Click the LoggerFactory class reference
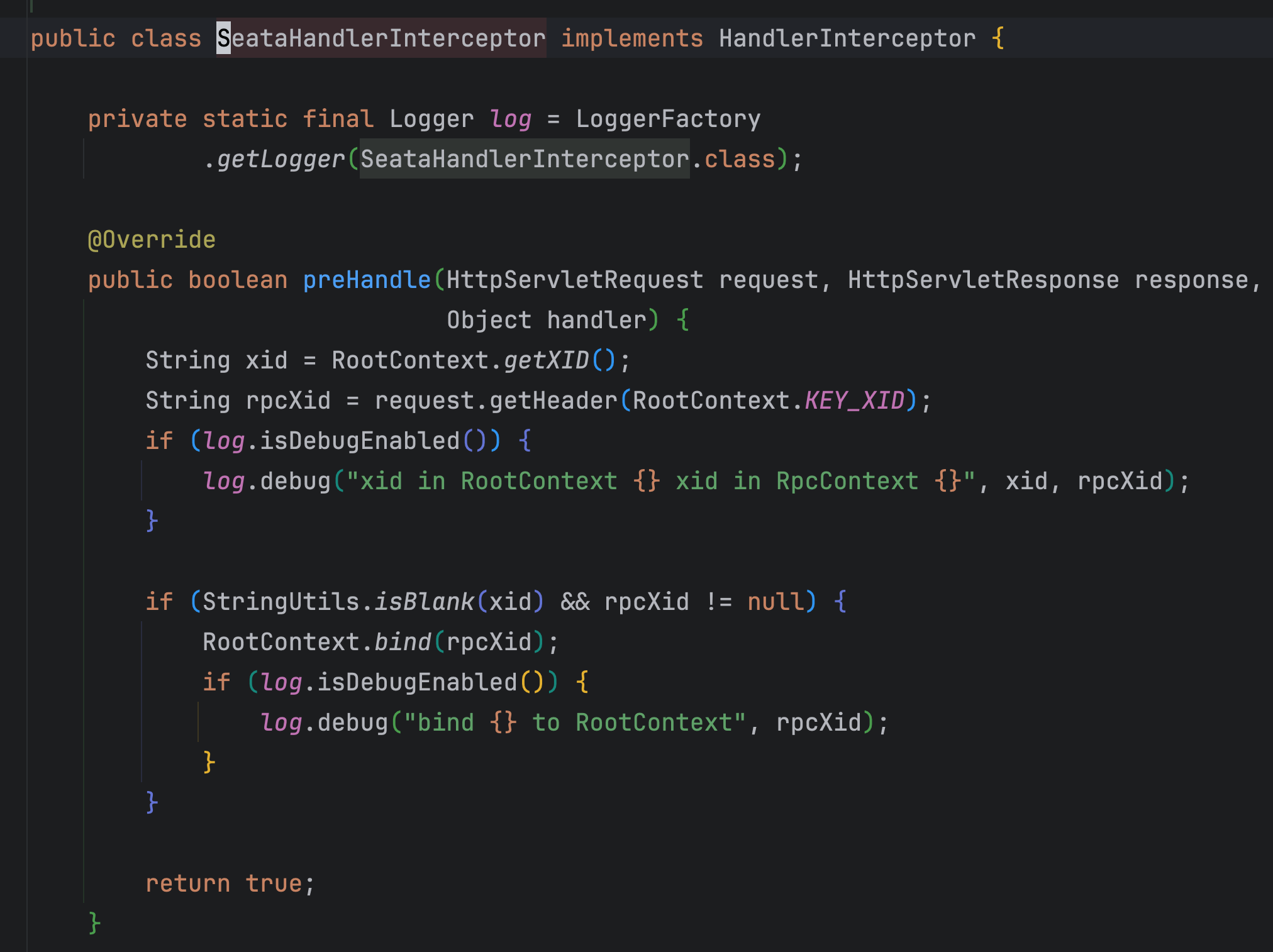The width and height of the screenshot is (1273, 952). coord(668,119)
